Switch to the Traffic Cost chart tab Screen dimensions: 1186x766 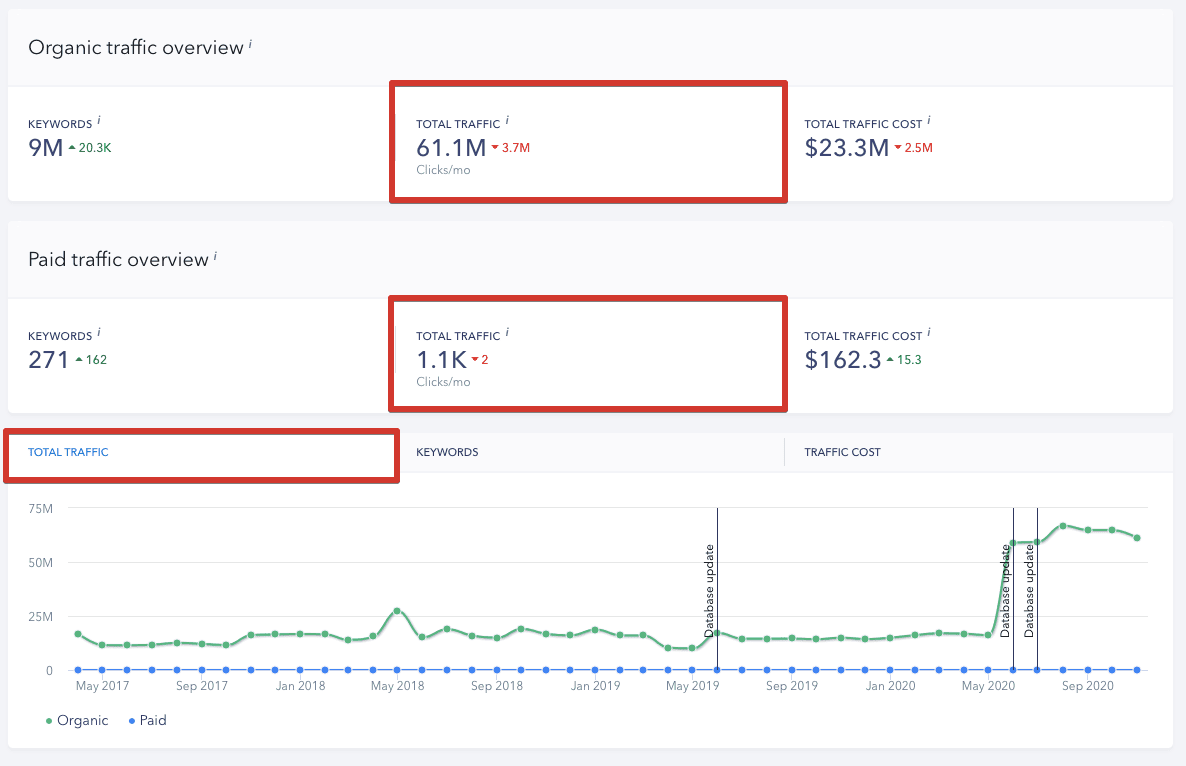point(842,452)
